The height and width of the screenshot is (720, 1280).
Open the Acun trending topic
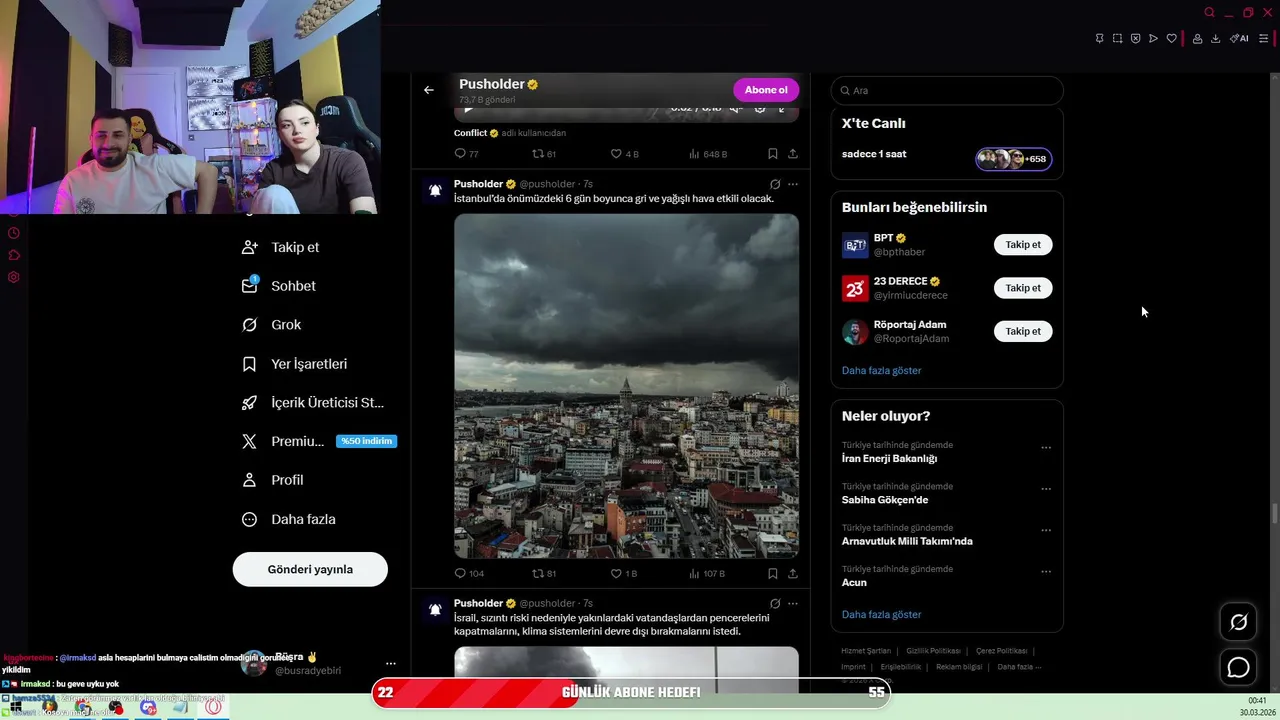854,582
